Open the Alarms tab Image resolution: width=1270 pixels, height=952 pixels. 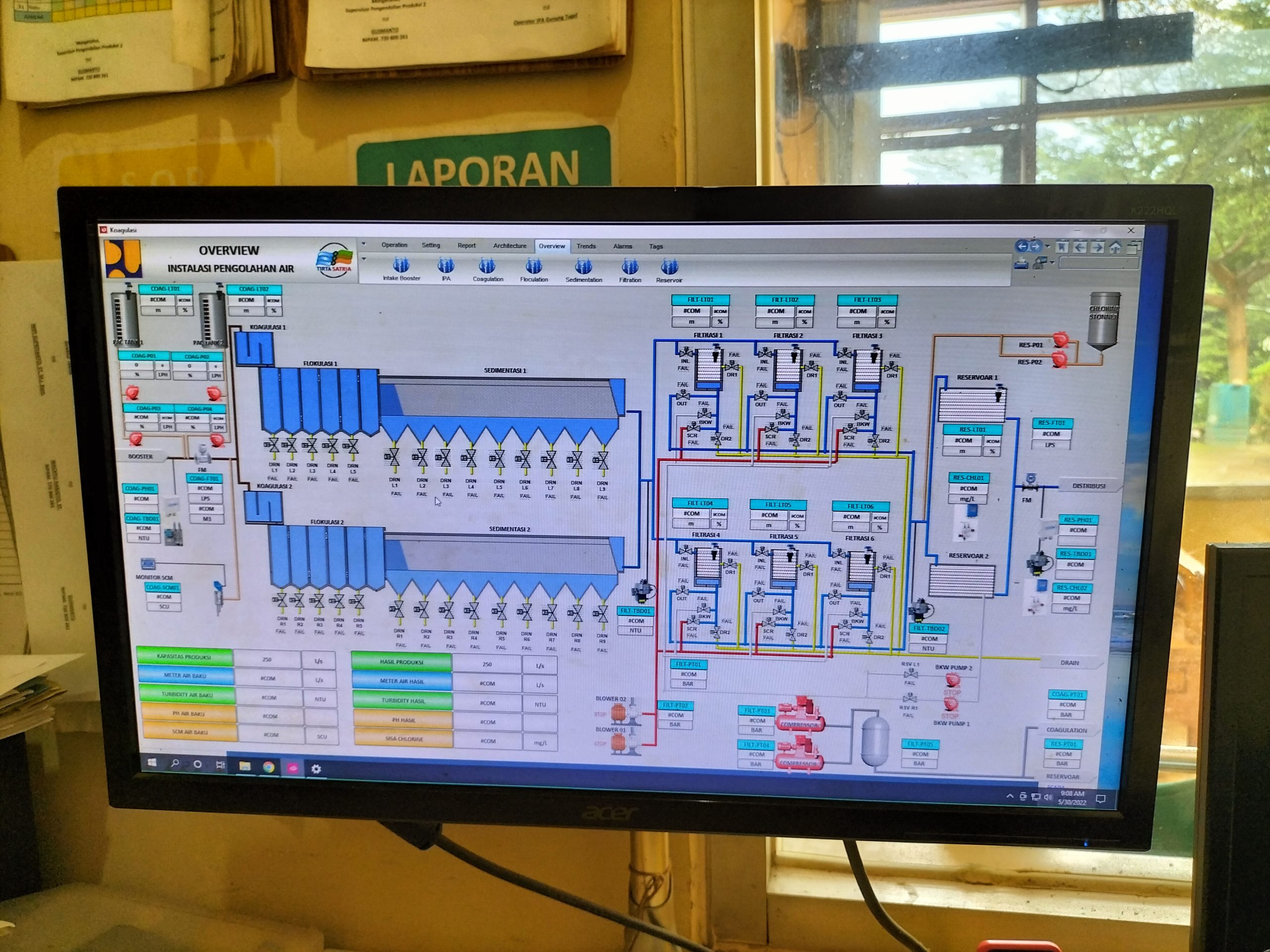click(623, 246)
